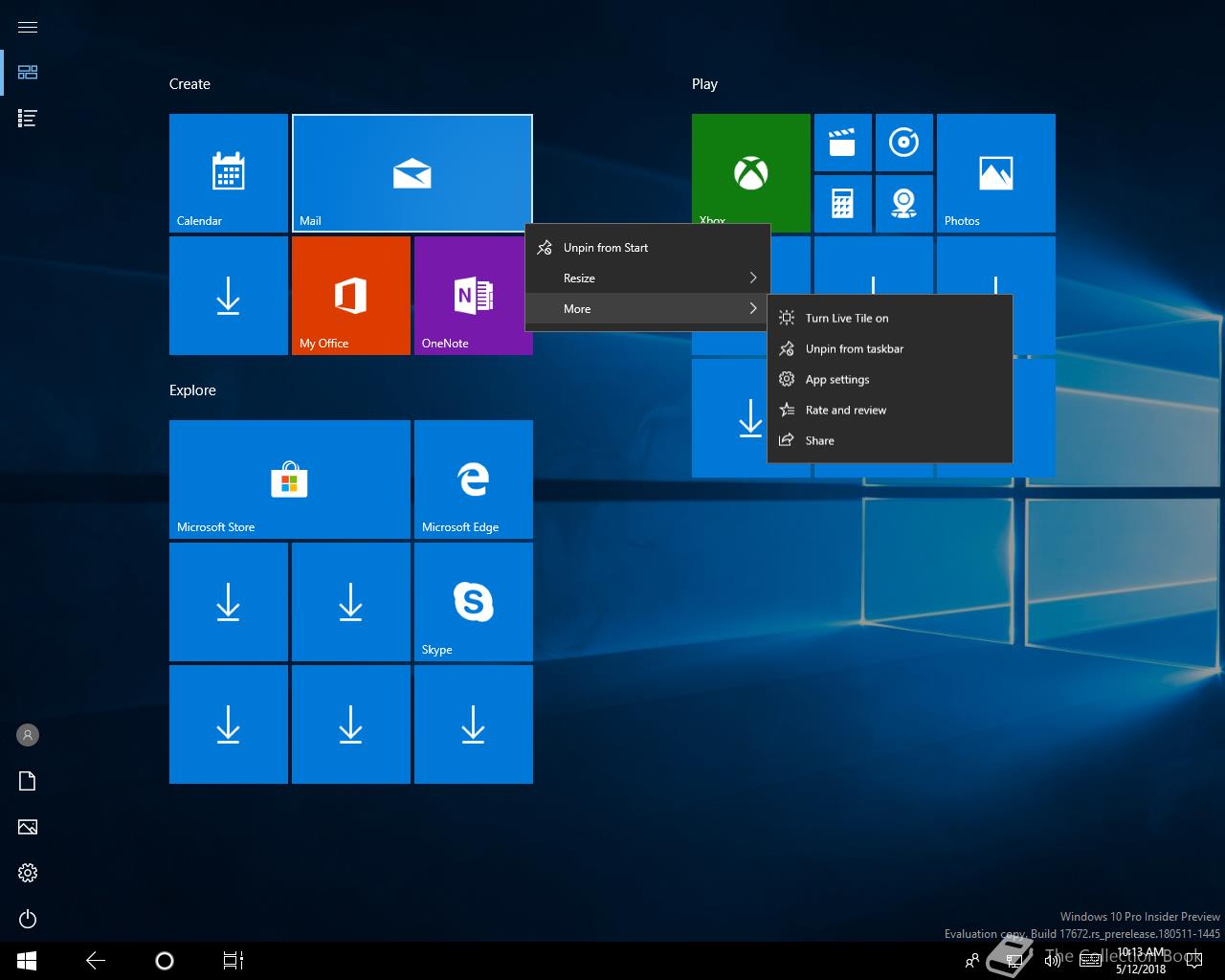The image size is (1225, 980).
Task: Open the Microsoft Store tile
Action: tap(290, 479)
